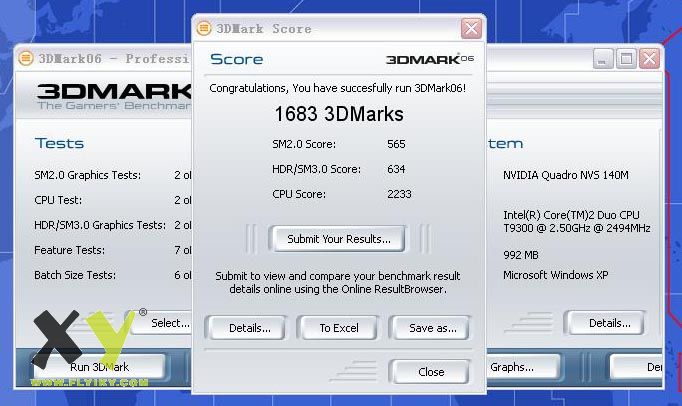Minimize the 3DMark06 main window
The height and width of the screenshot is (406, 682).
click(602, 58)
